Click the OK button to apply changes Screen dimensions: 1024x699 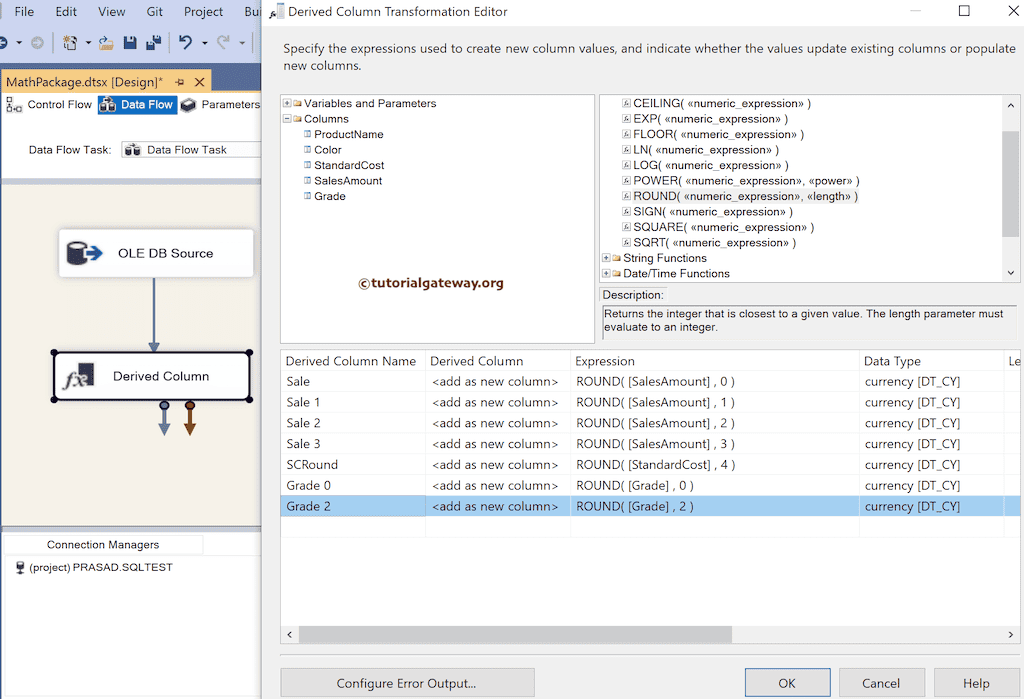click(x=787, y=682)
